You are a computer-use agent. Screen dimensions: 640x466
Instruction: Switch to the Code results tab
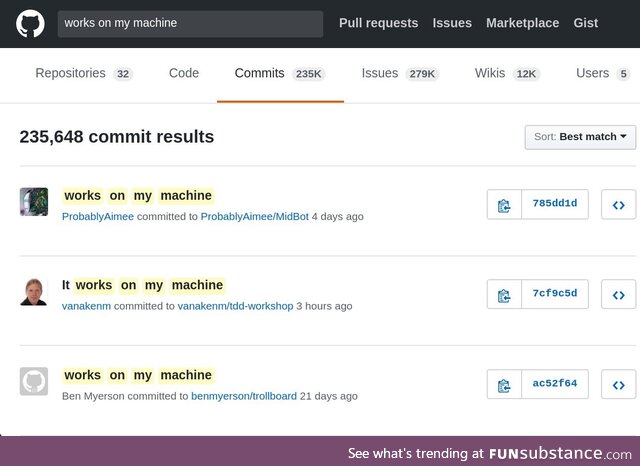point(184,73)
